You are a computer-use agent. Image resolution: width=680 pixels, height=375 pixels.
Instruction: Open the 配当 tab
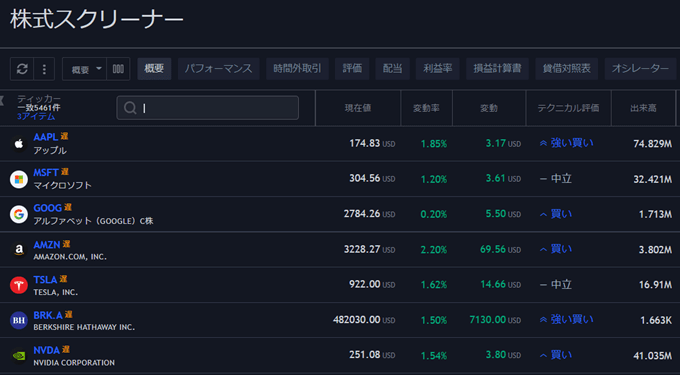[x=392, y=68]
